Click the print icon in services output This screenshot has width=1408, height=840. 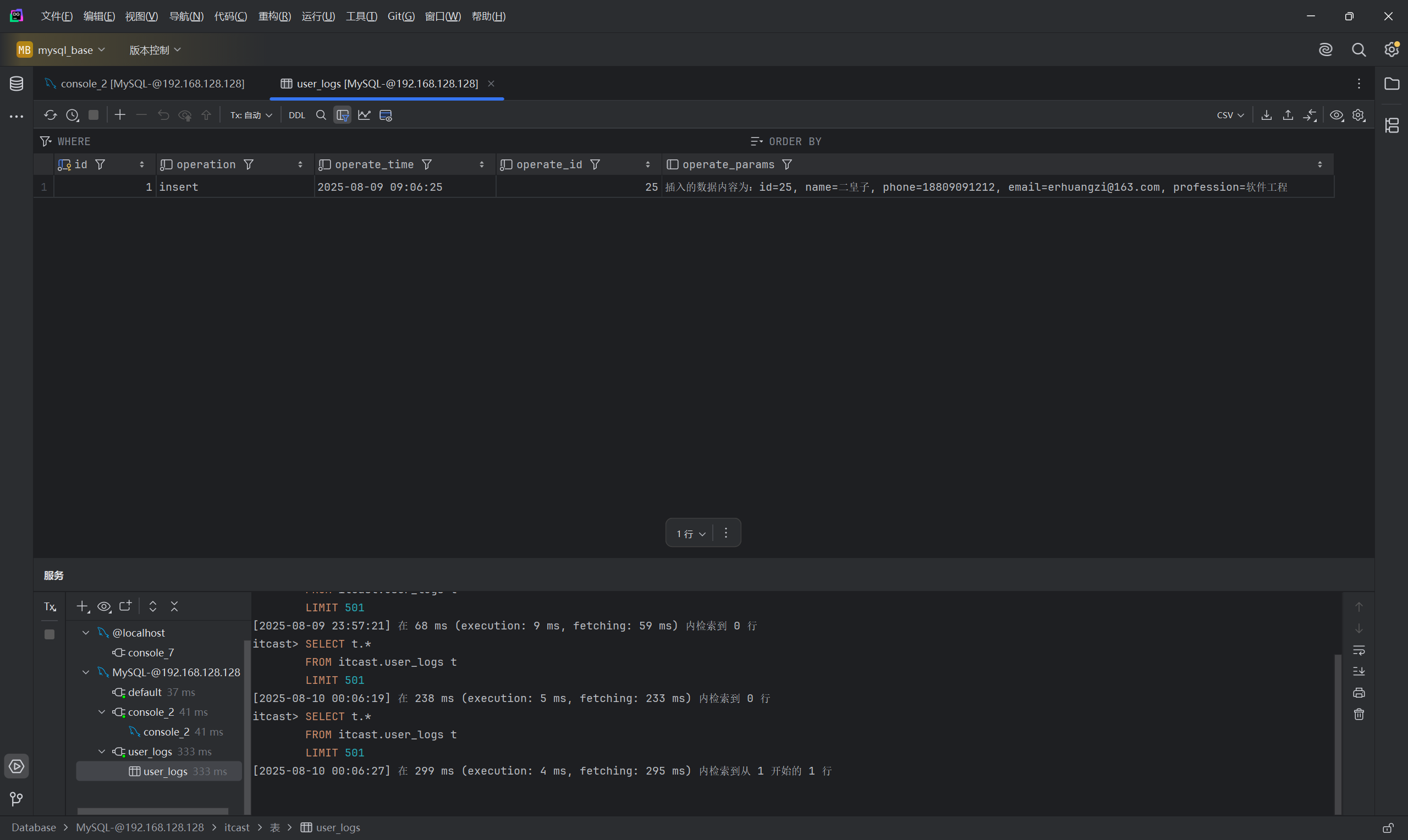point(1358,693)
